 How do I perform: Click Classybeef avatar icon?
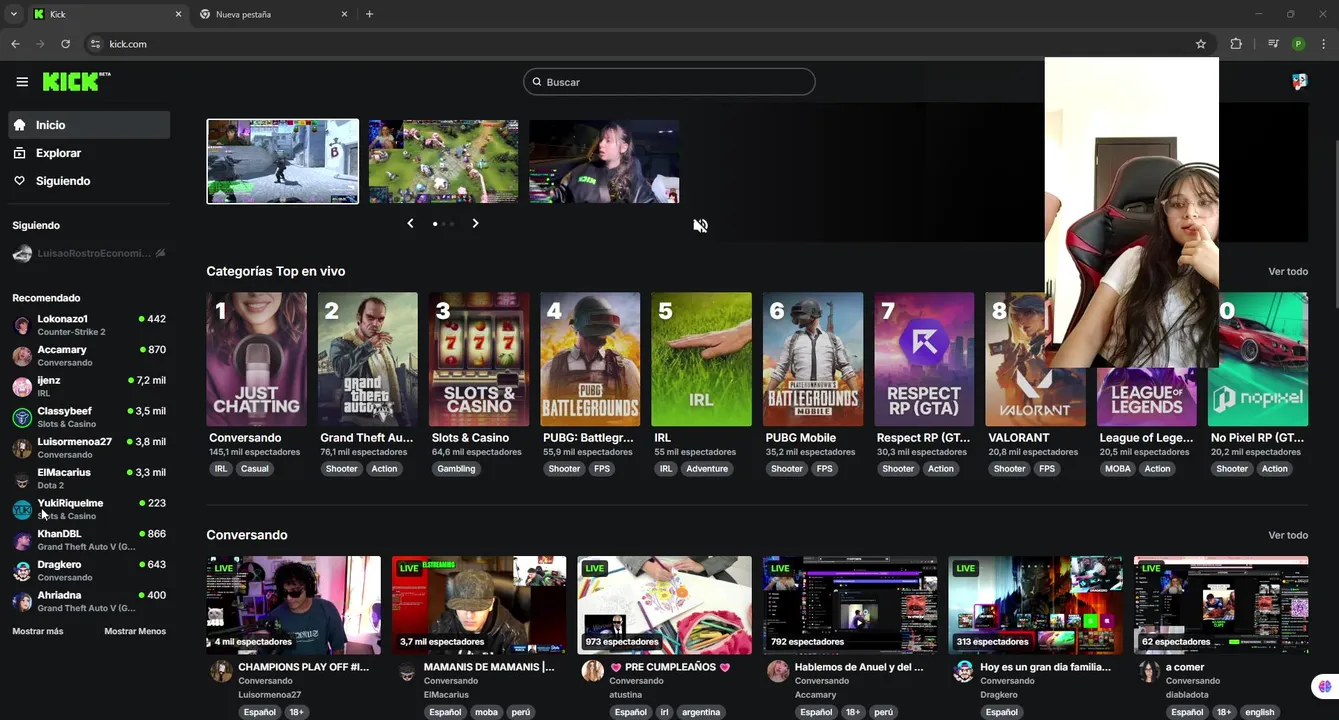[22, 418]
